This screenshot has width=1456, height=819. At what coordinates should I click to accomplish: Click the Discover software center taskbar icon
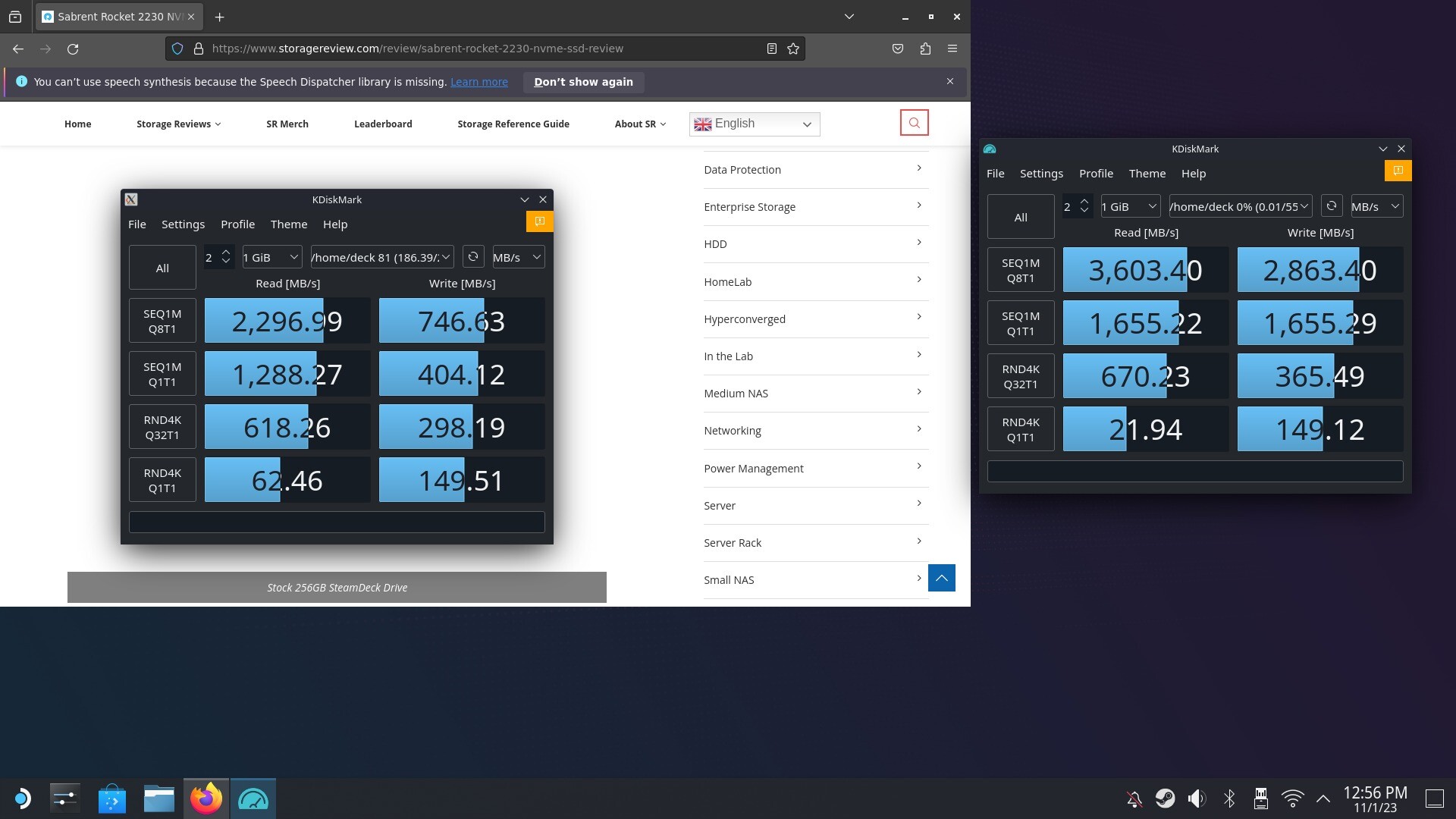coord(111,798)
